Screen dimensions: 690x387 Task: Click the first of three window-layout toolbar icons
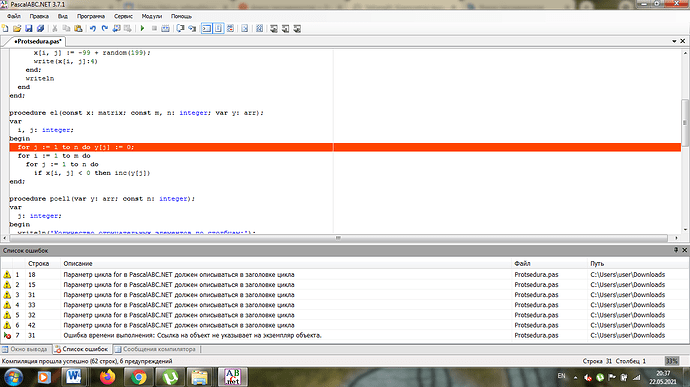(274, 29)
